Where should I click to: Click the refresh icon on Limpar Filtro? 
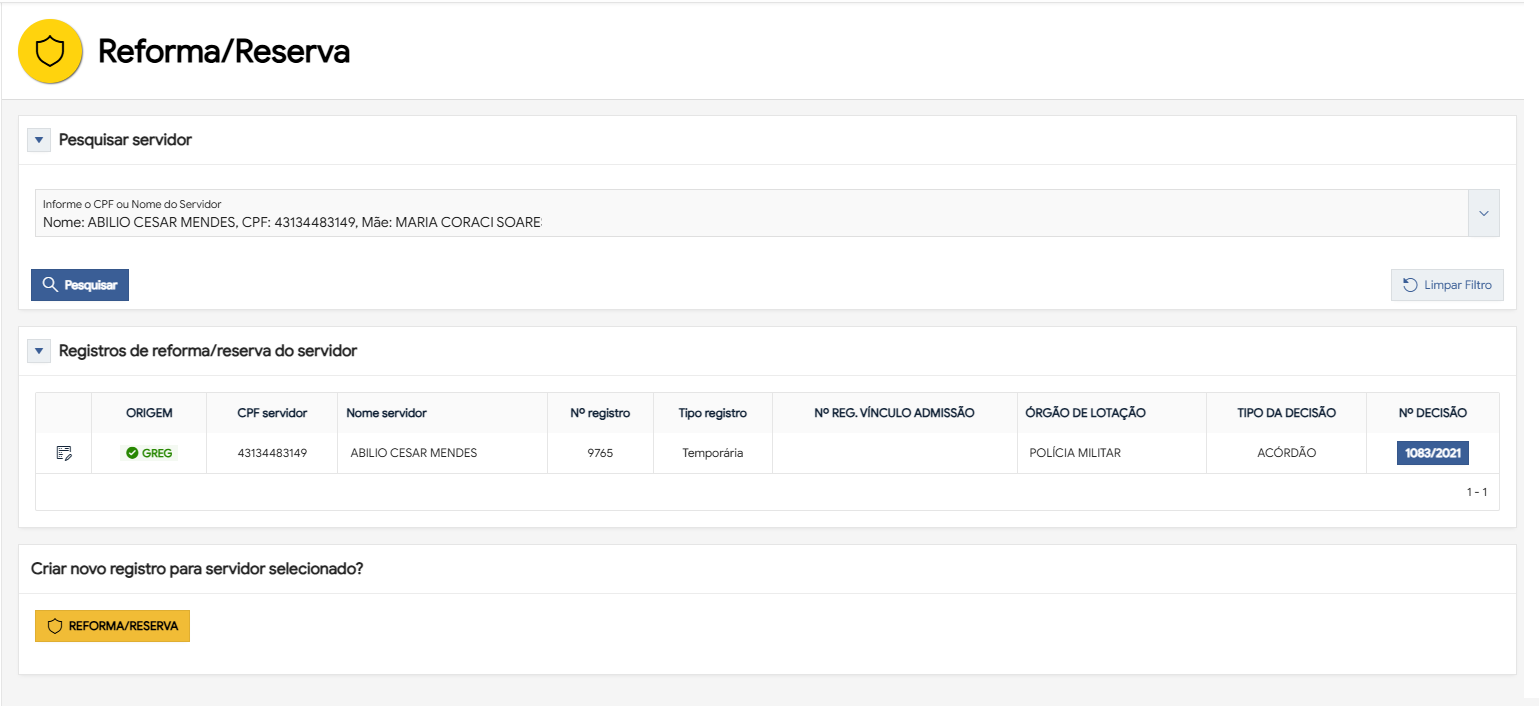click(x=1410, y=285)
